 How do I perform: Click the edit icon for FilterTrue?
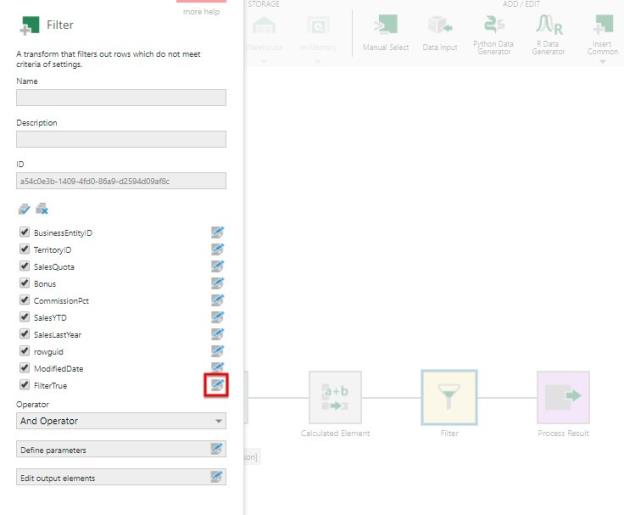point(218,385)
